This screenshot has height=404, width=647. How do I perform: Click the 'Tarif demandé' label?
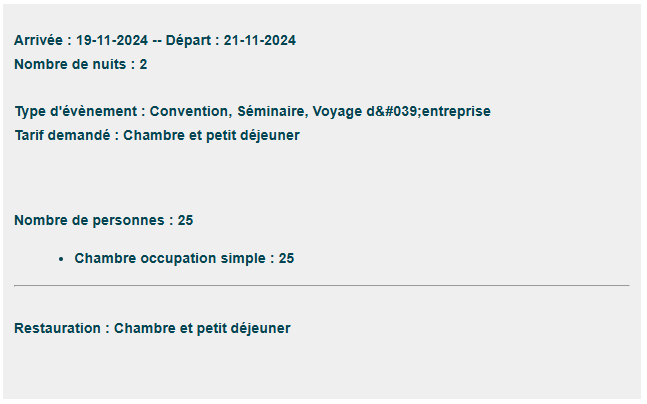62,135
